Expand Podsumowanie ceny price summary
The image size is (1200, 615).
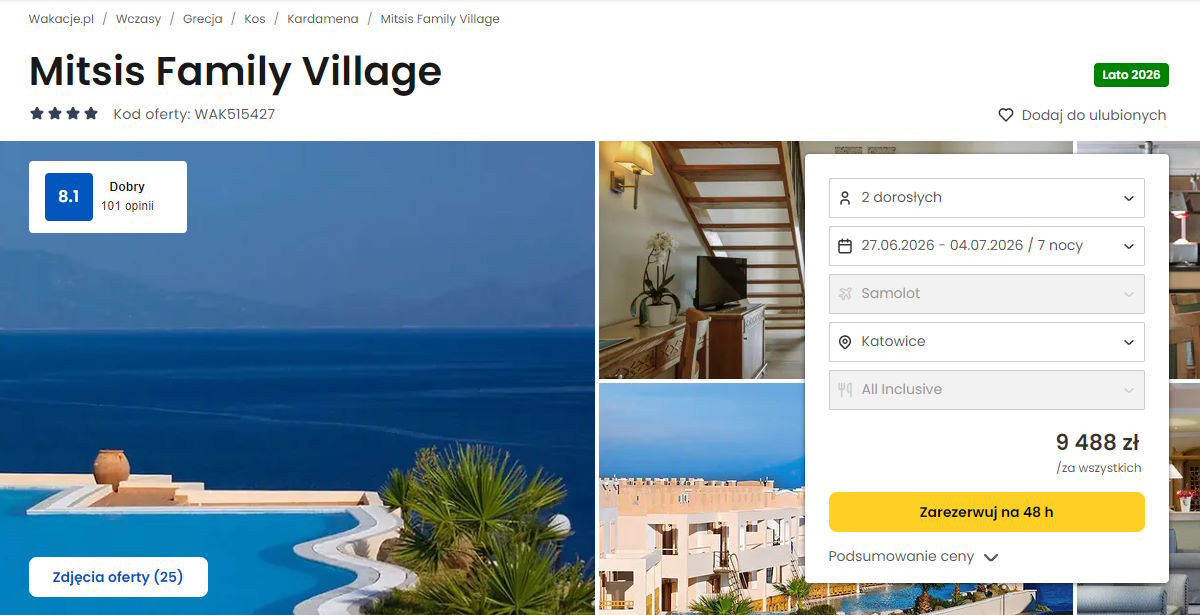913,557
